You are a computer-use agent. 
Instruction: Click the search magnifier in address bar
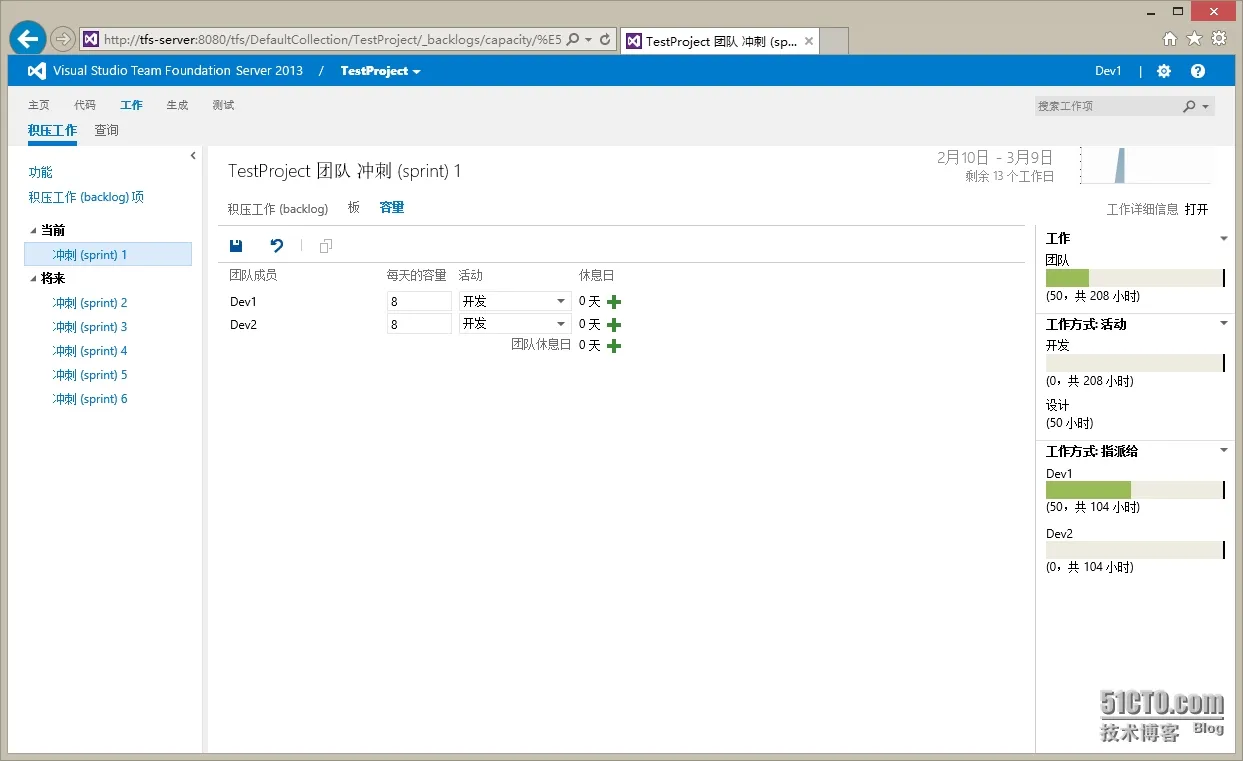[x=573, y=40]
